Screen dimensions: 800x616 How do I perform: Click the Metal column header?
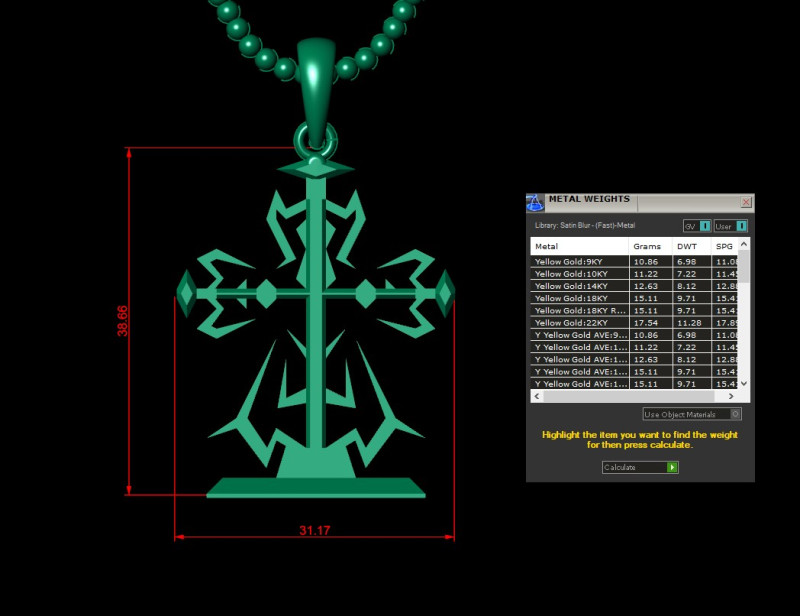(561, 246)
